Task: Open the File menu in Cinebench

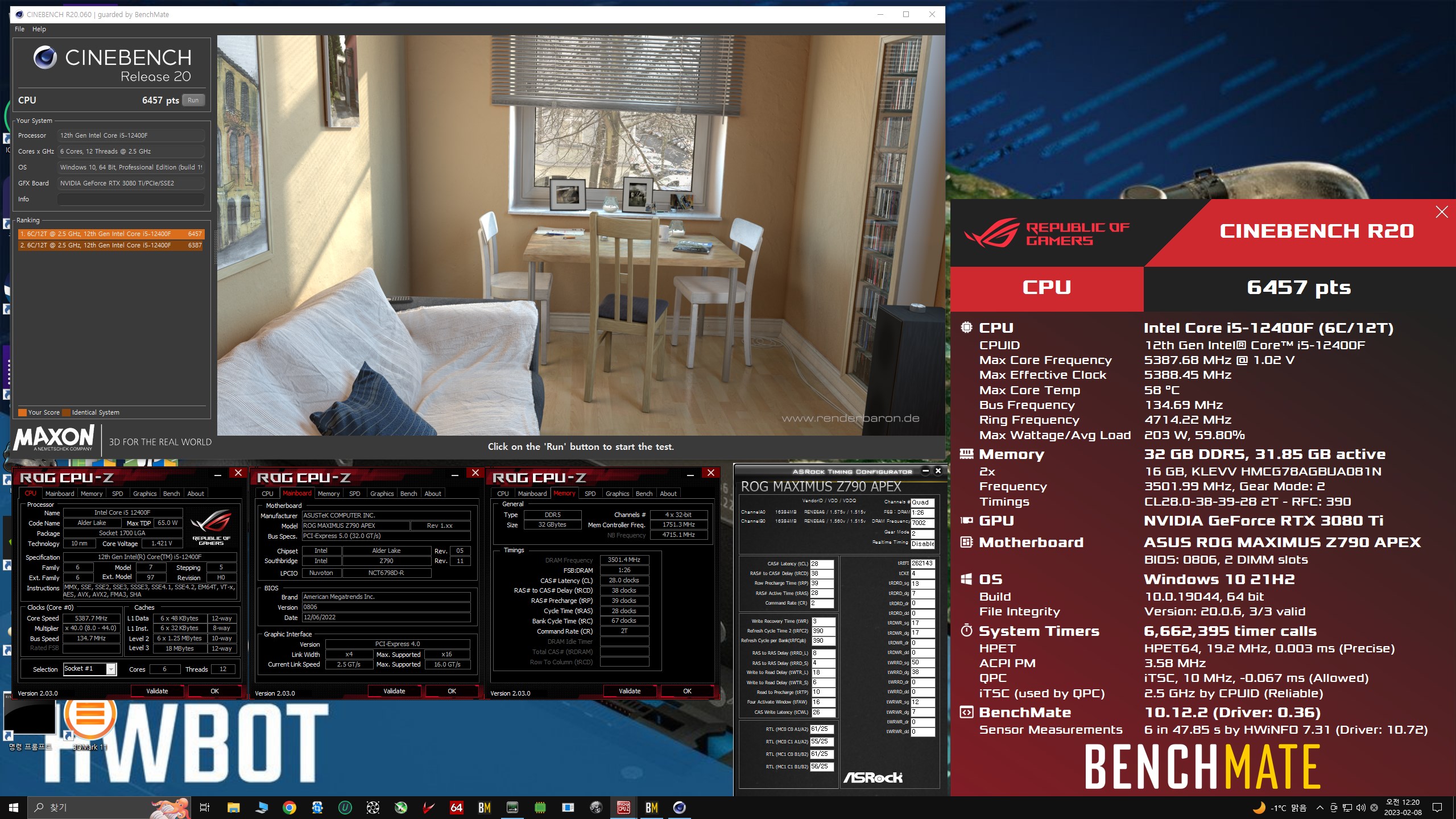Action: (19, 29)
